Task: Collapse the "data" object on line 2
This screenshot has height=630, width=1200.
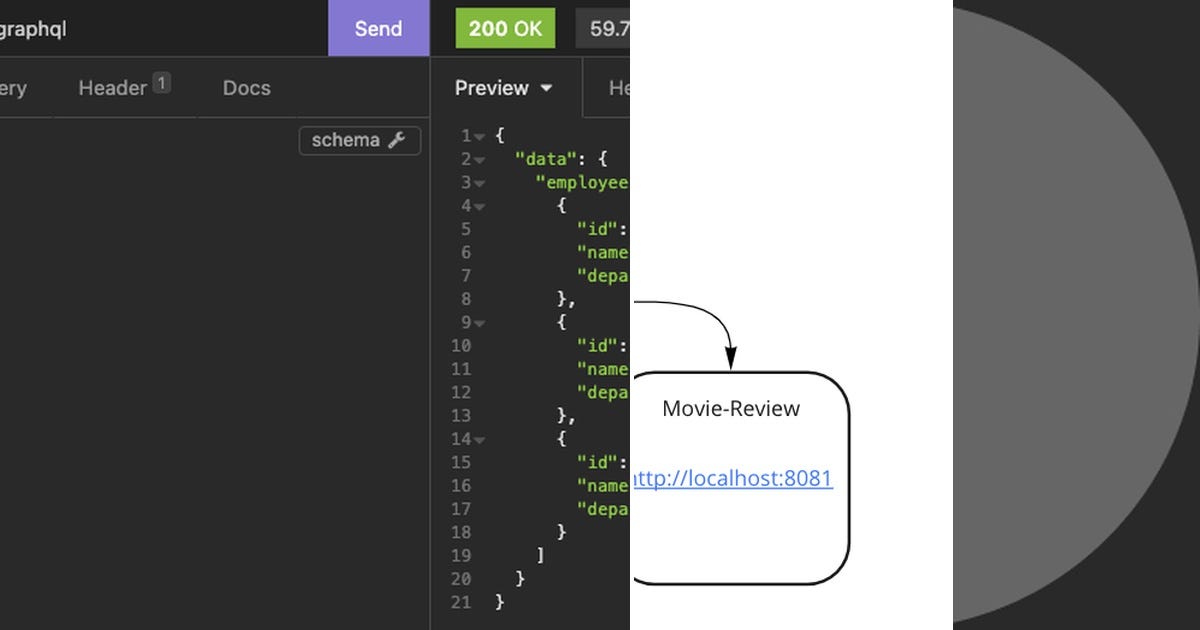Action: 479,158
